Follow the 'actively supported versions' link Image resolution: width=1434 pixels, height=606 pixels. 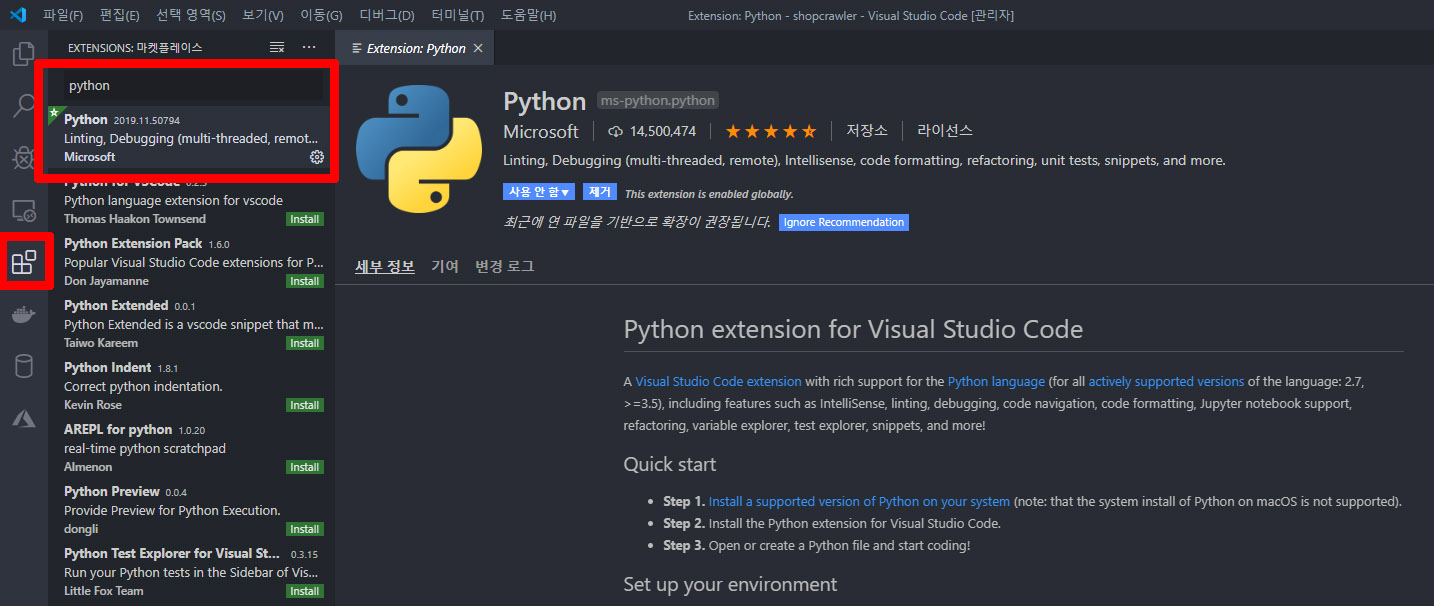1166,381
